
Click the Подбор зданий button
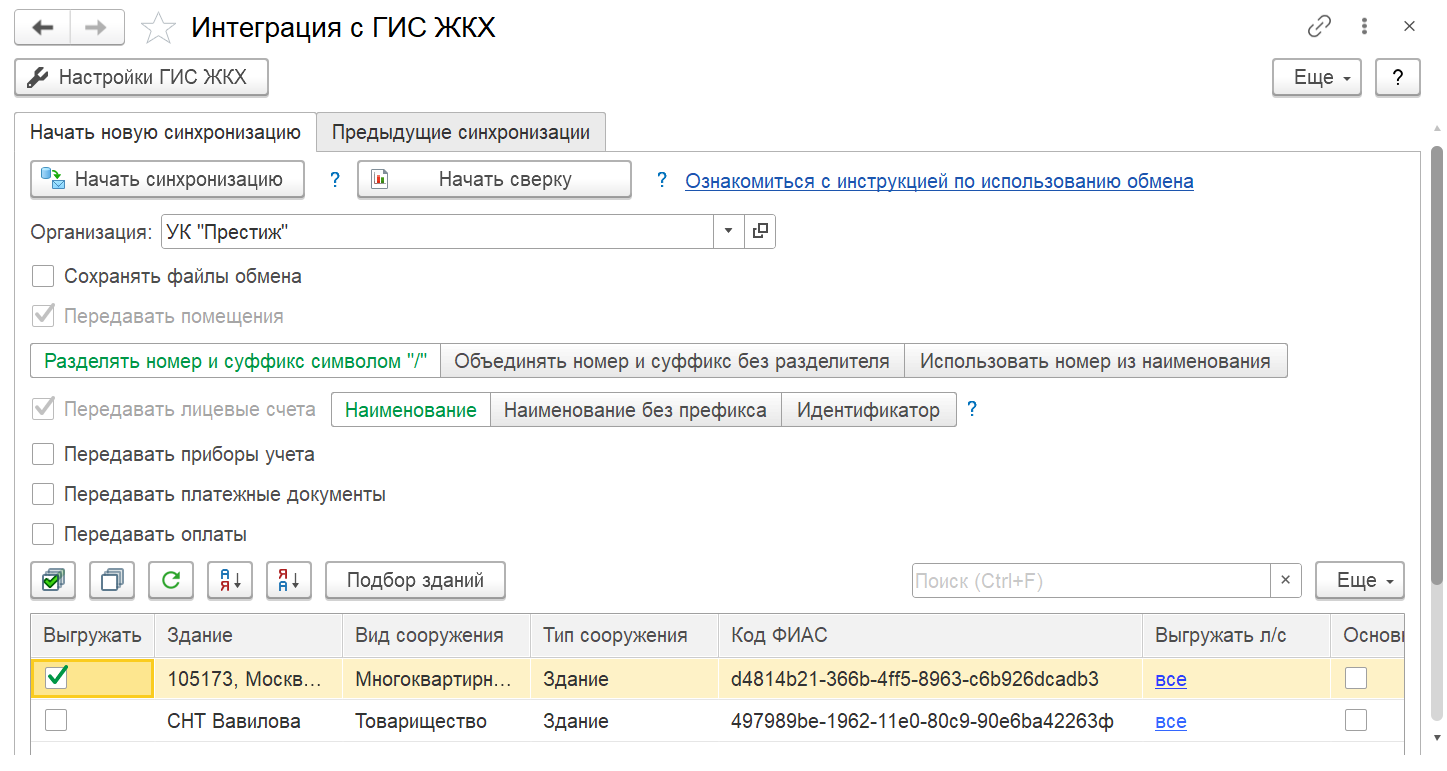pyautogui.click(x=415, y=580)
